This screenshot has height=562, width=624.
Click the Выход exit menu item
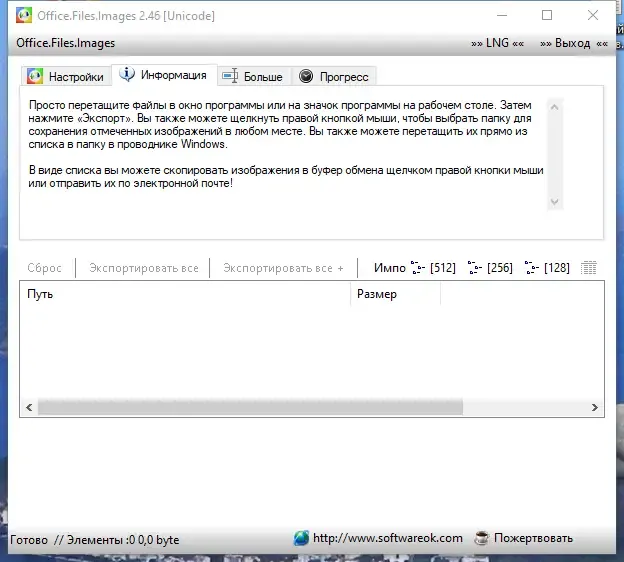pos(573,43)
